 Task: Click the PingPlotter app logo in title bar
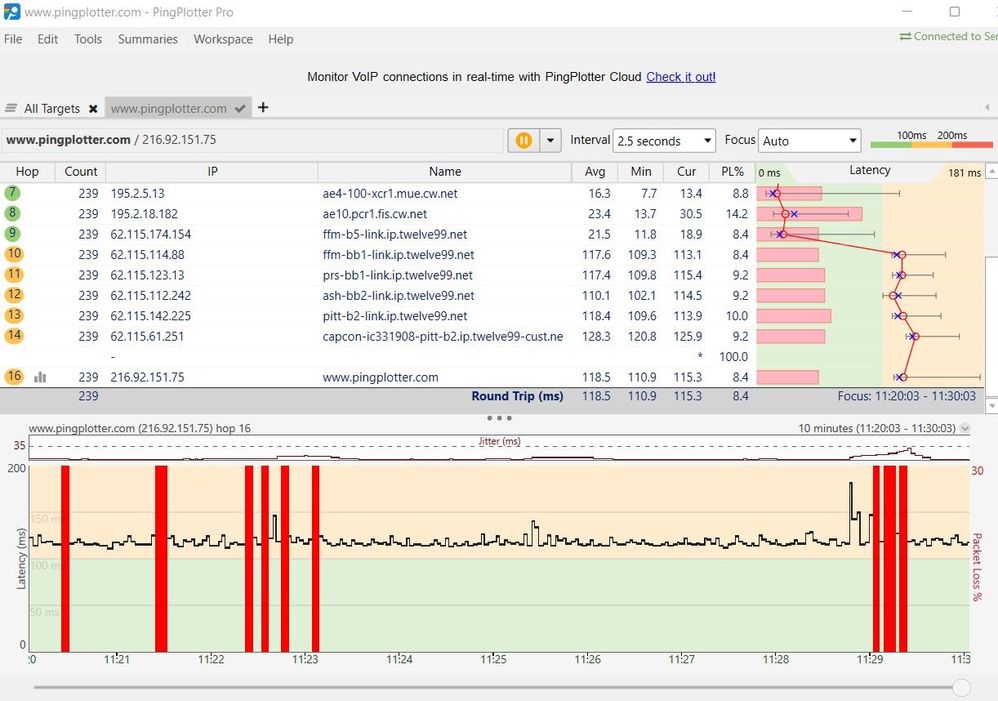pos(11,11)
